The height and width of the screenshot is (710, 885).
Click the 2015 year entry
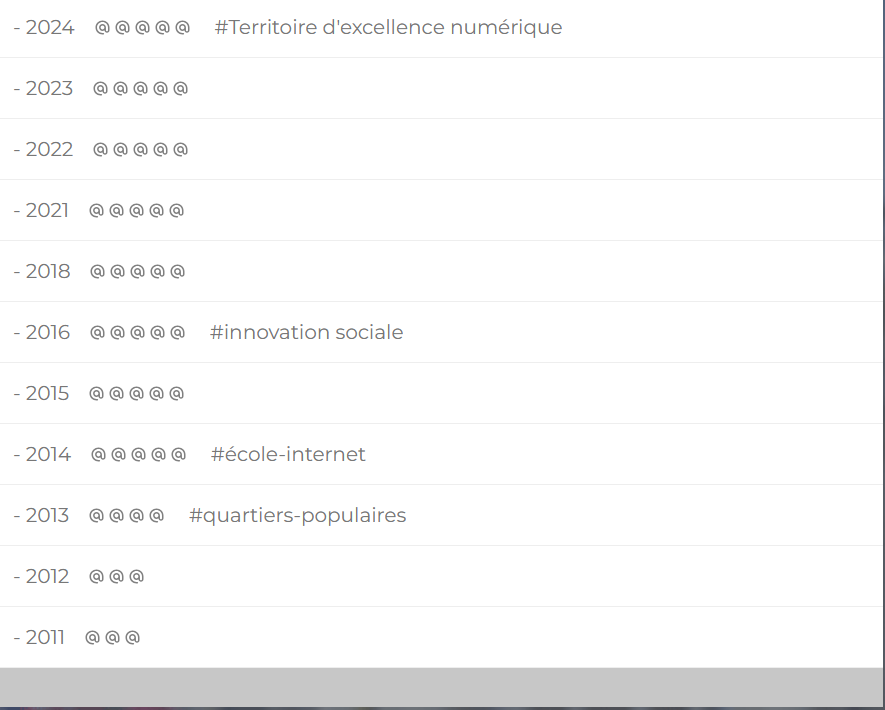tap(47, 394)
